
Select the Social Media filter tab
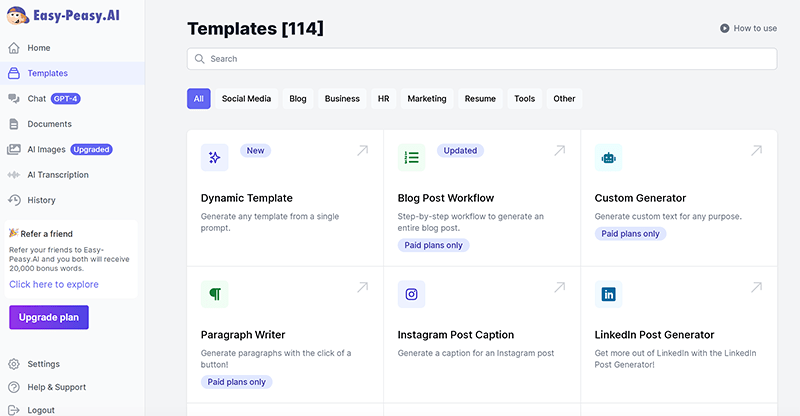(x=246, y=99)
